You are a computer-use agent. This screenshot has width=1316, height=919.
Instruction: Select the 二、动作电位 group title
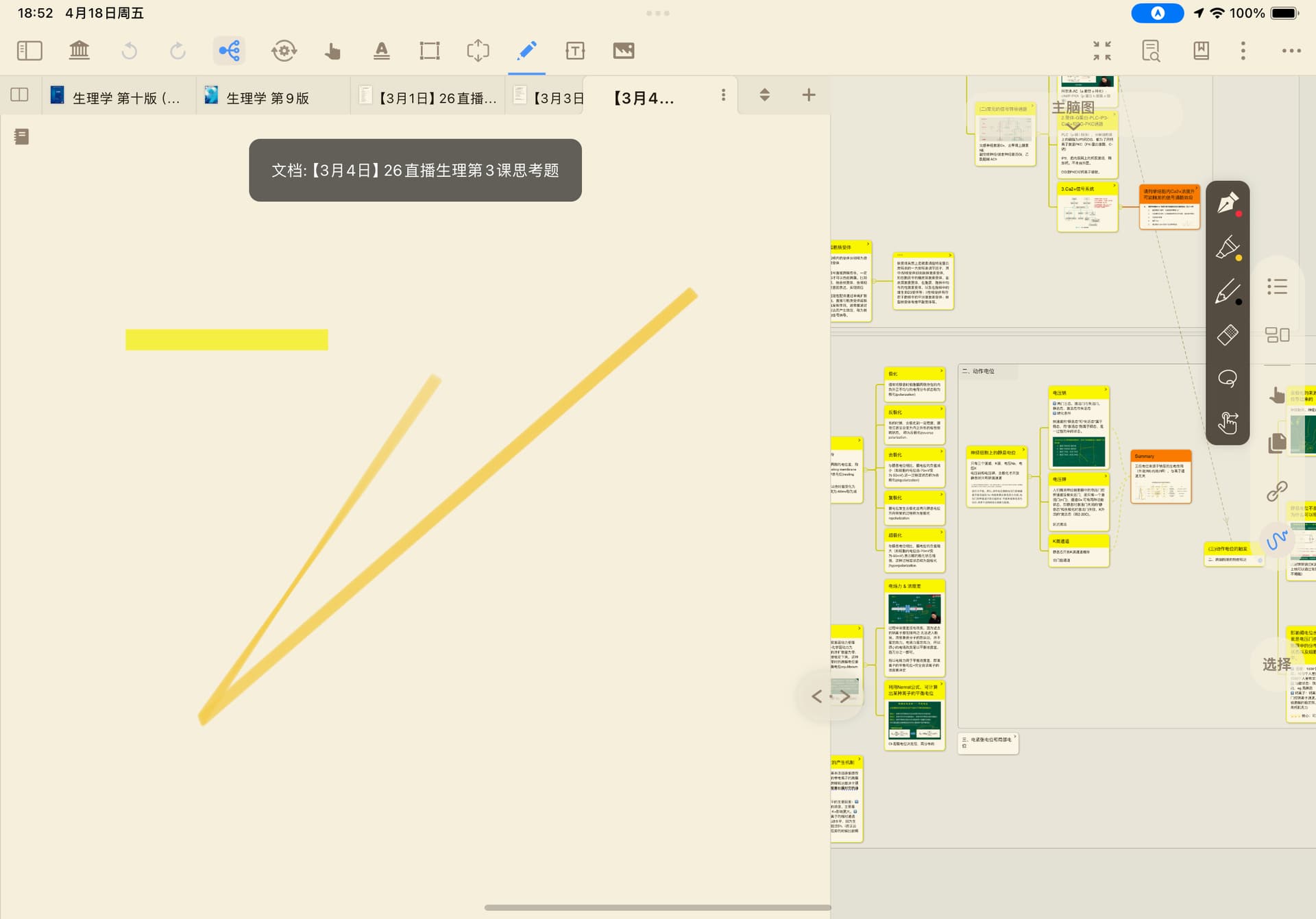[978, 371]
